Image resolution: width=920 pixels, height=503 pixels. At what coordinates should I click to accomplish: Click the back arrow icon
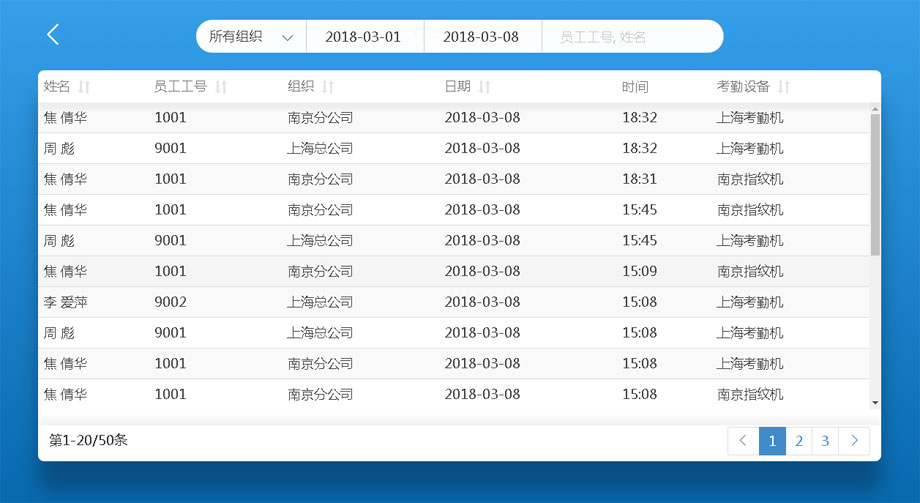point(53,35)
